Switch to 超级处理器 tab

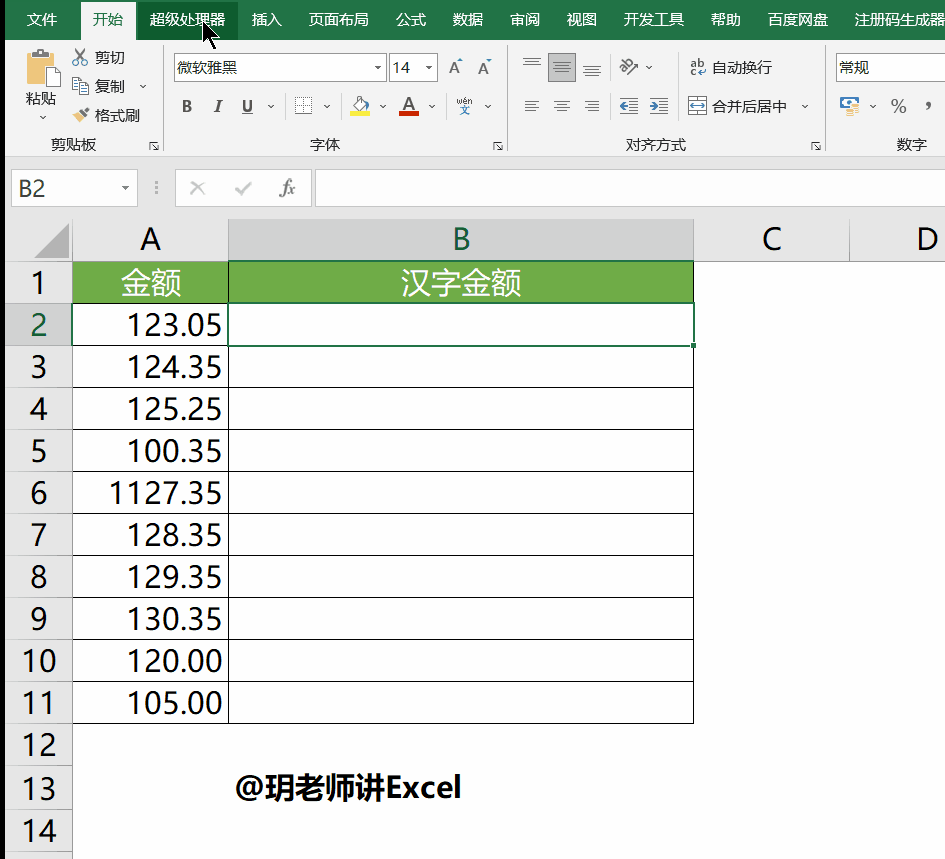point(187,20)
